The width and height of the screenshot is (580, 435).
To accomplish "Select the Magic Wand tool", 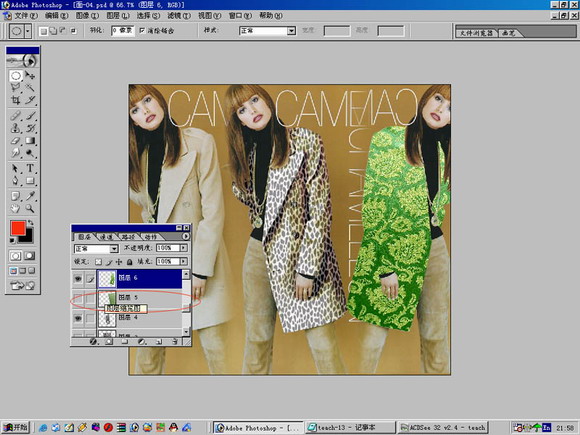I will 30,88.
